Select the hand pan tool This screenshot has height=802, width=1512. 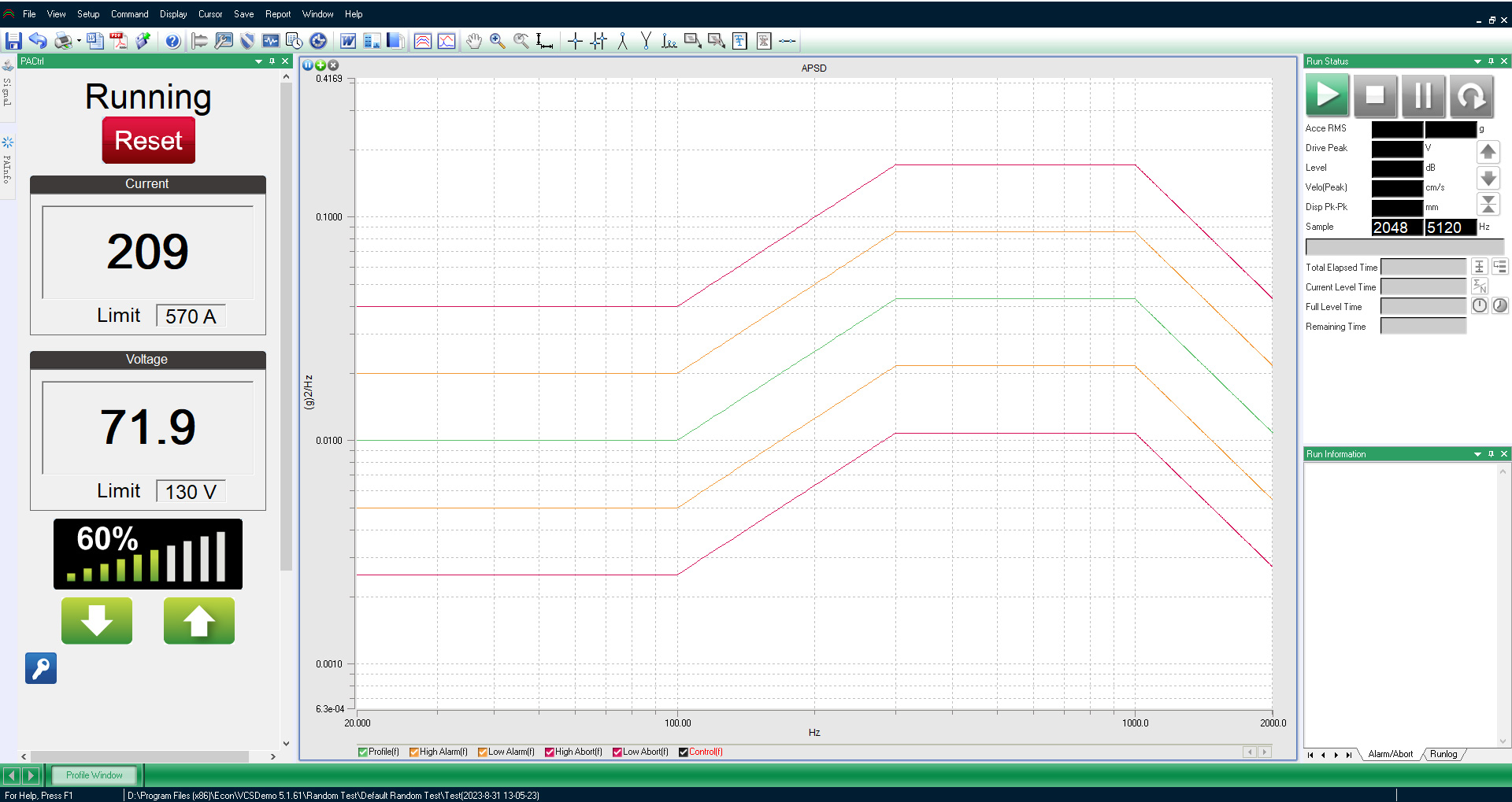[473, 41]
